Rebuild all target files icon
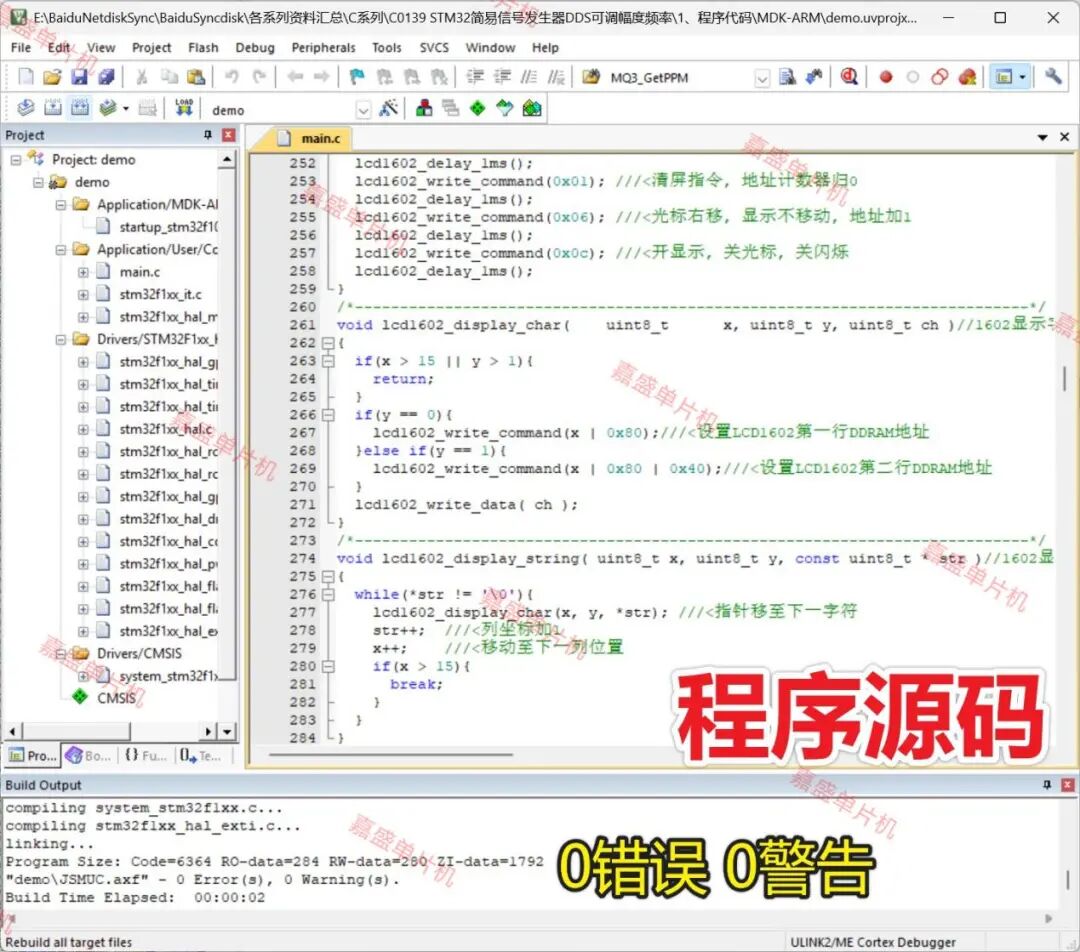Image resolution: width=1080 pixels, height=952 pixels. (80, 108)
